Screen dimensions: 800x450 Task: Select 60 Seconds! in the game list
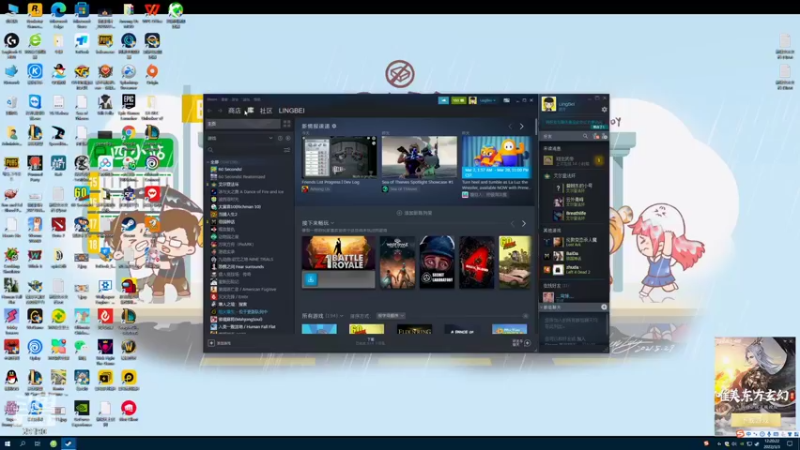[x=230, y=169]
